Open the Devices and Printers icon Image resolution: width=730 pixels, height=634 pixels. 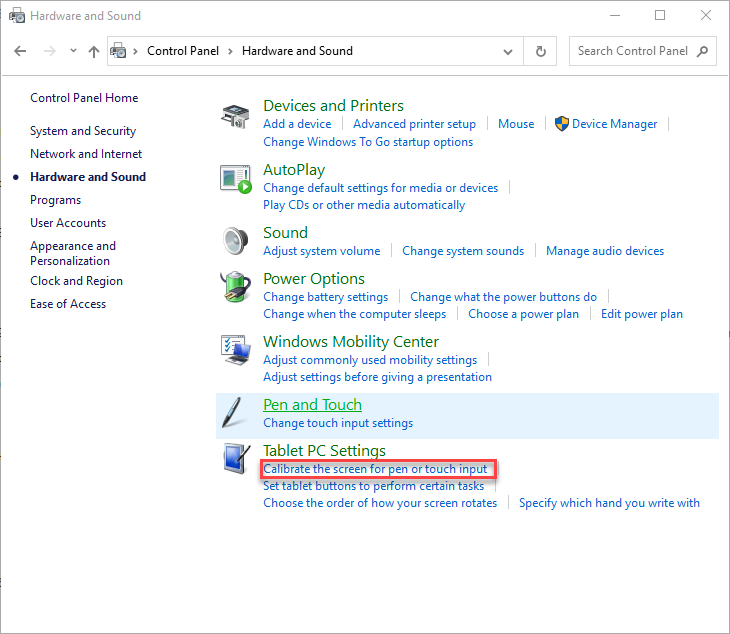[x=236, y=116]
